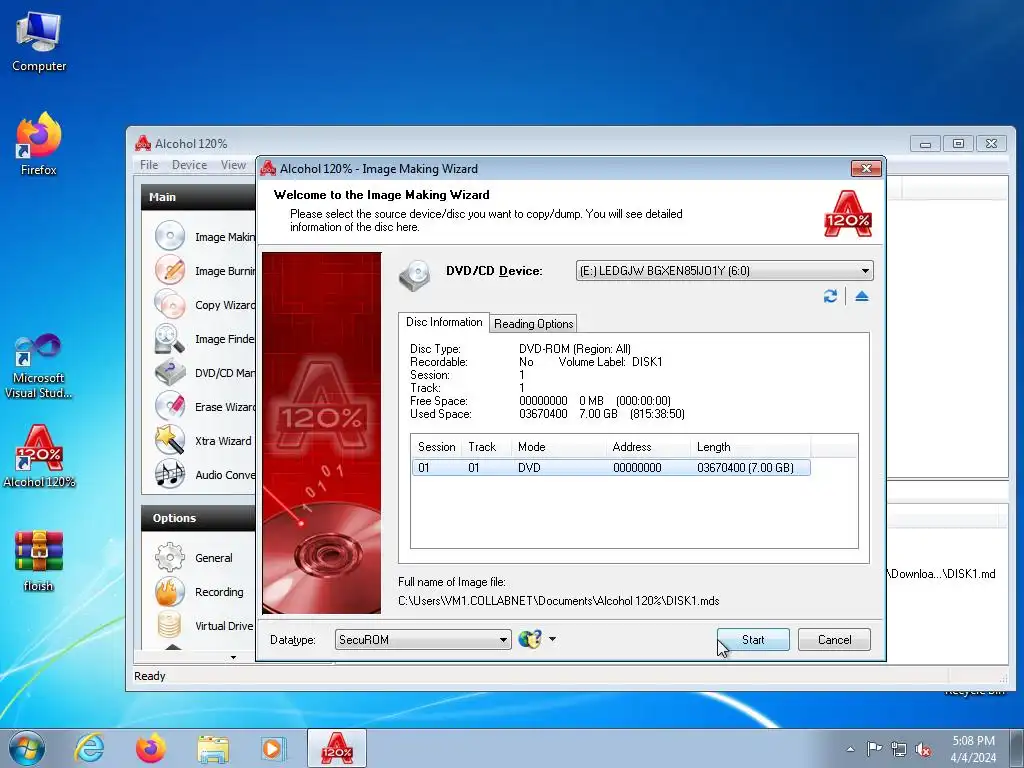The width and height of the screenshot is (1024, 768).
Task: Click the Address column header
Action: 648,447
